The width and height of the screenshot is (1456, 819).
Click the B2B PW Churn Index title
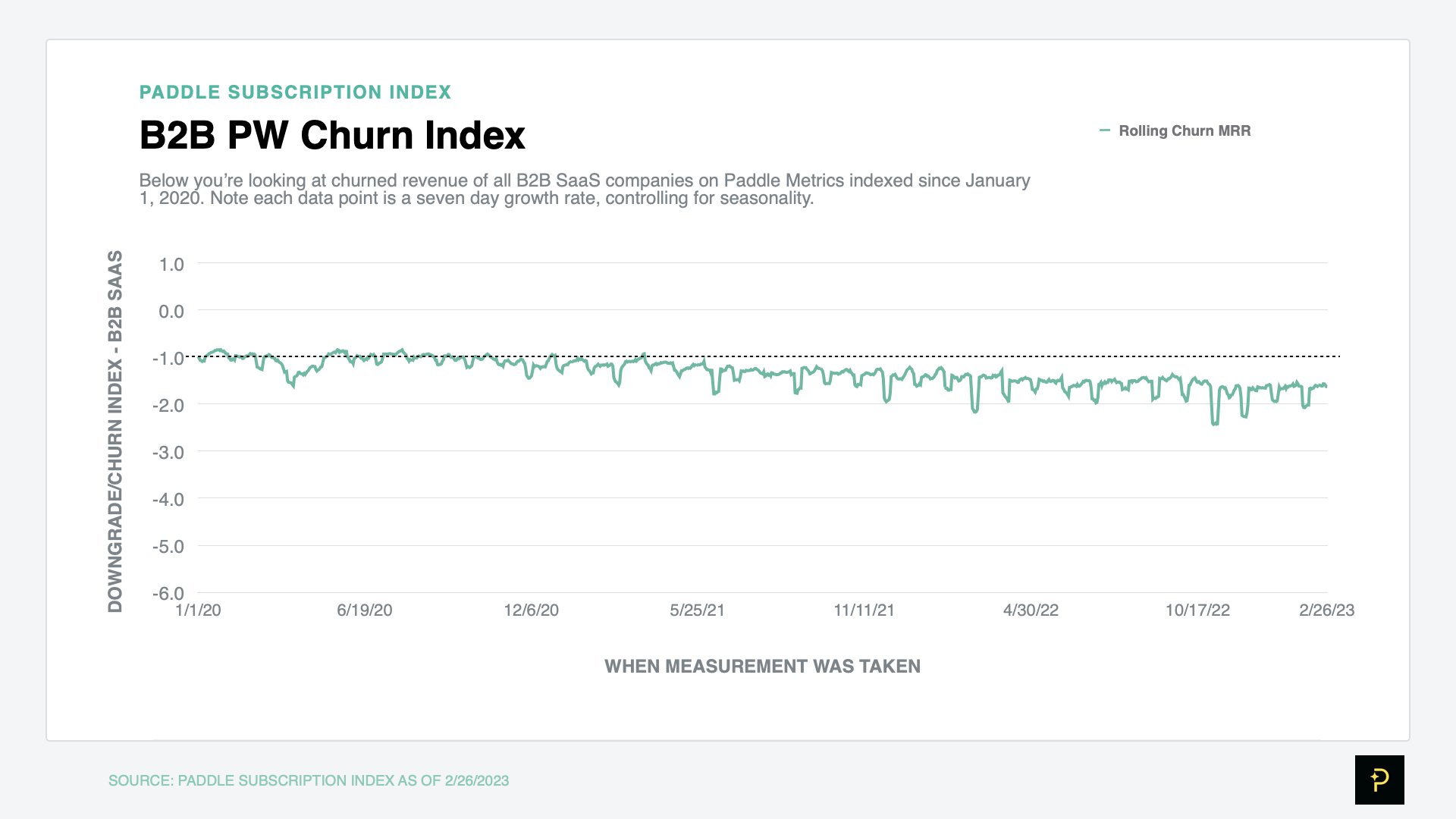click(332, 136)
